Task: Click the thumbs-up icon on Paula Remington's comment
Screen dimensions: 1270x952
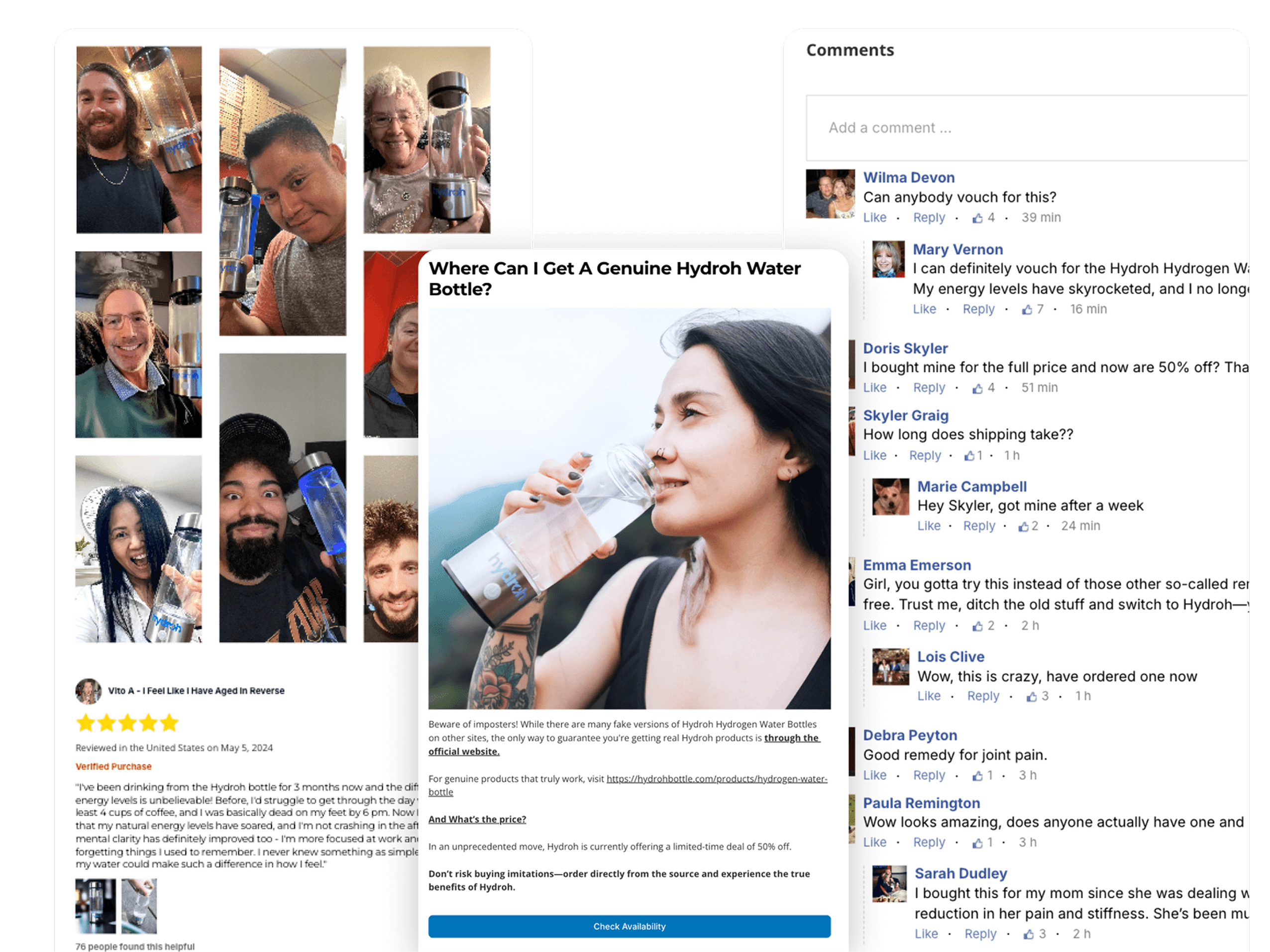Action: coord(977,843)
